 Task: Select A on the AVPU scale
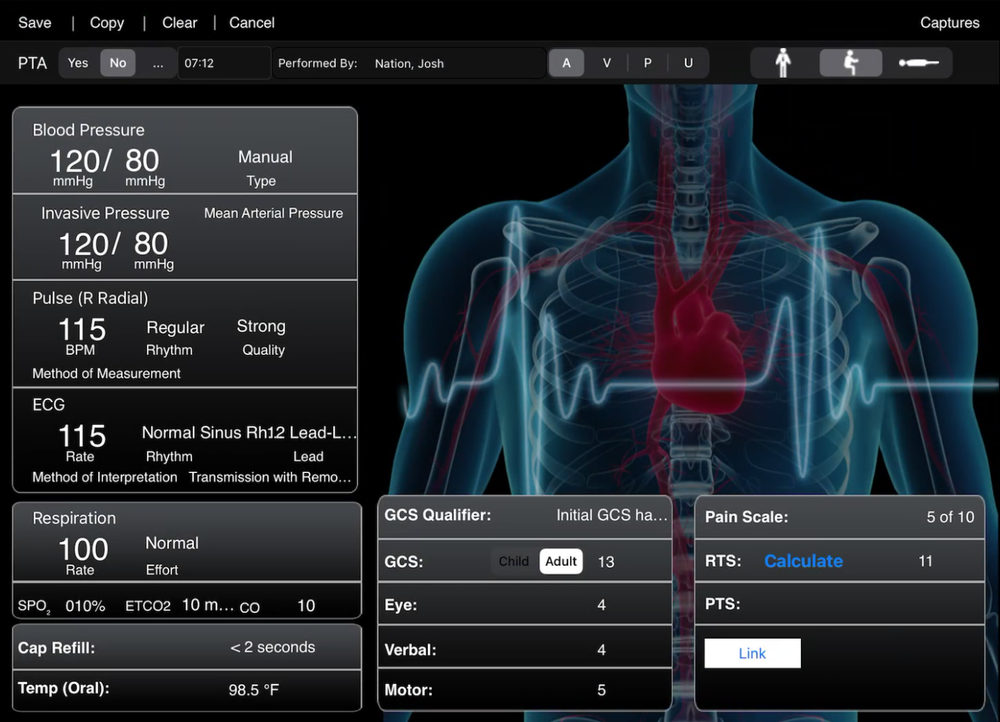tap(566, 62)
